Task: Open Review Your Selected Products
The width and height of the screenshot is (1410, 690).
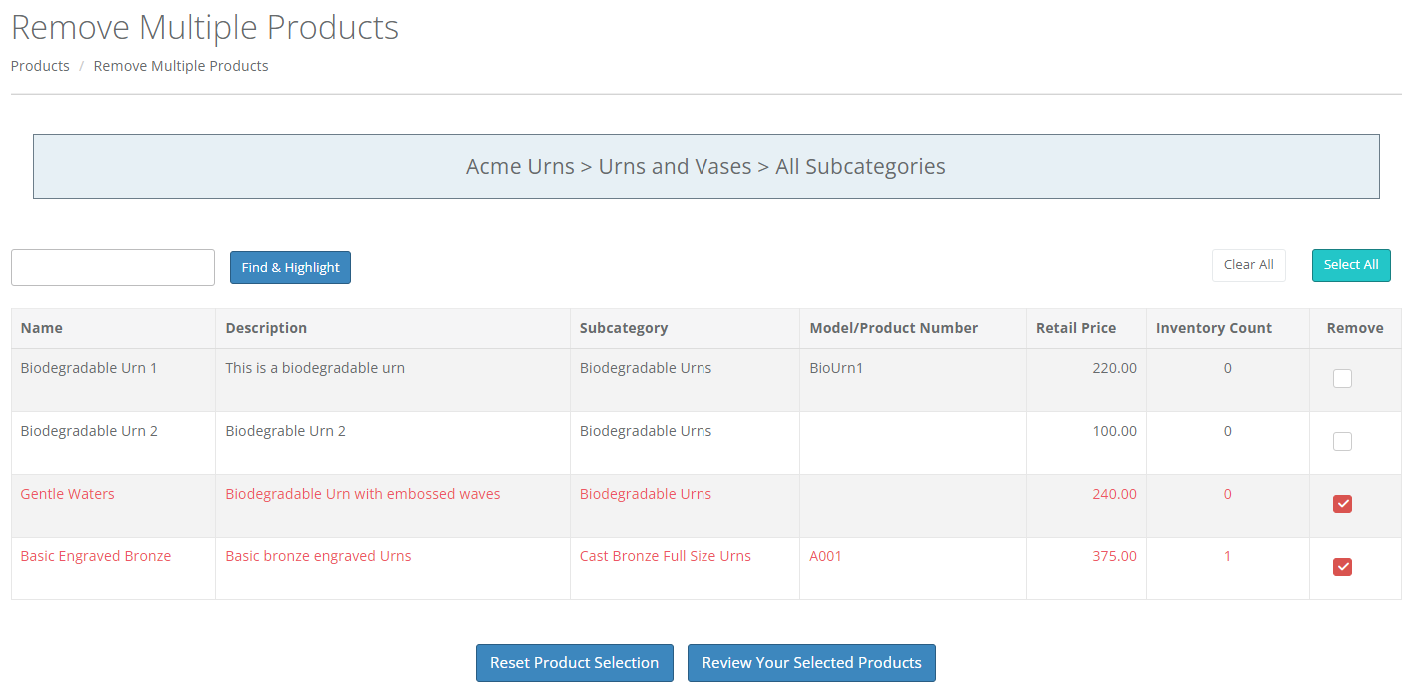Action: tap(811, 663)
